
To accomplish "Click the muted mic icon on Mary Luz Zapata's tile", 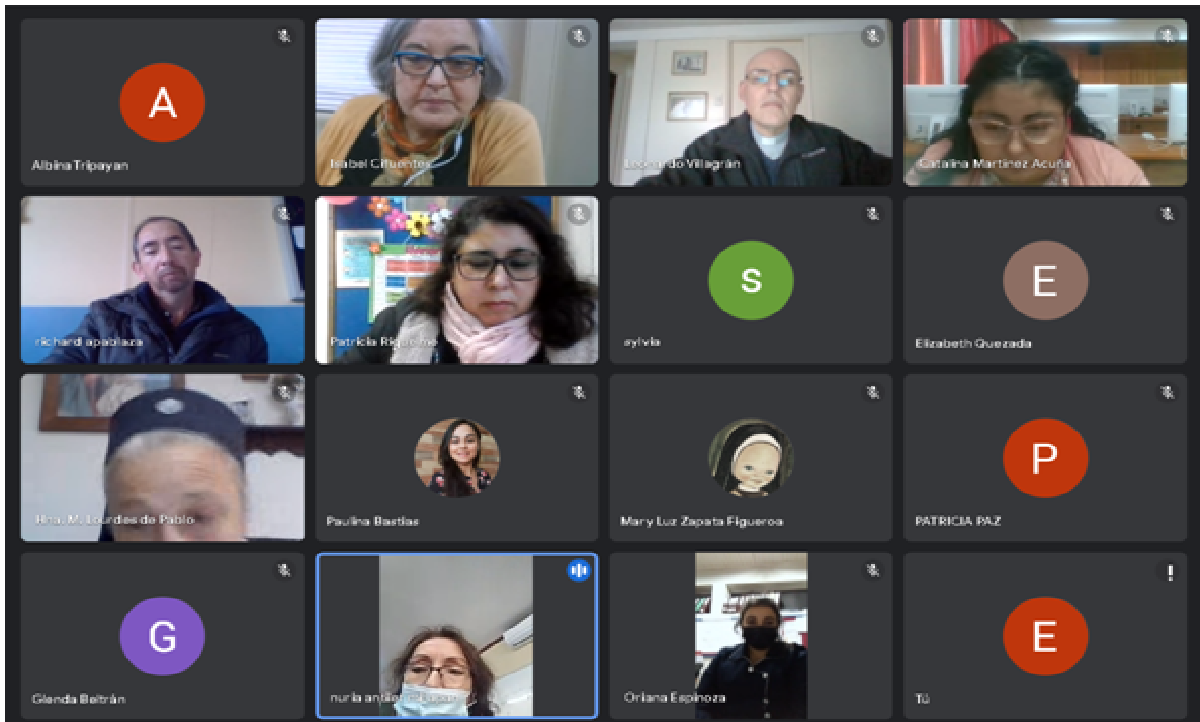I will (x=873, y=393).
